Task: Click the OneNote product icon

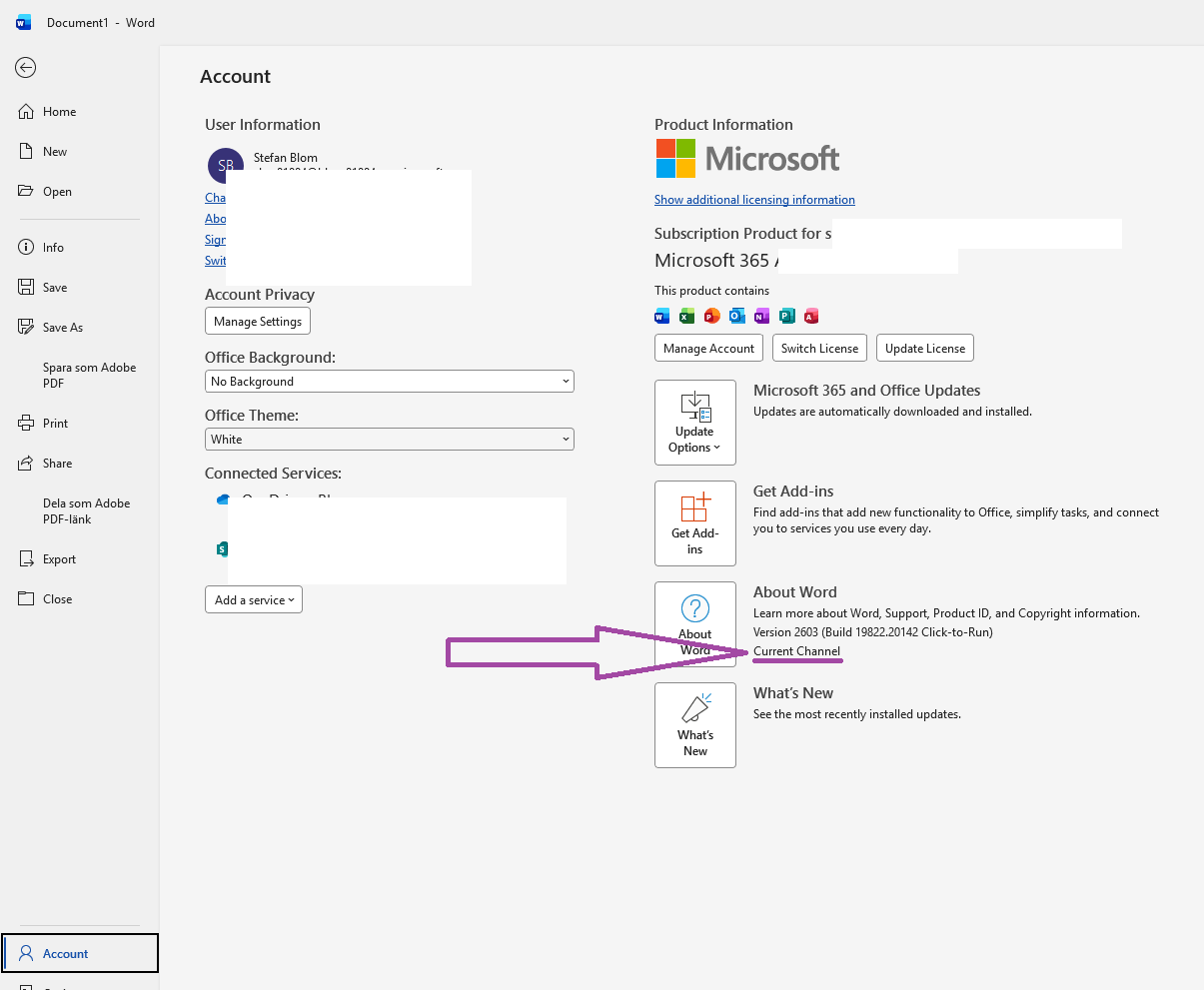Action: [x=761, y=317]
